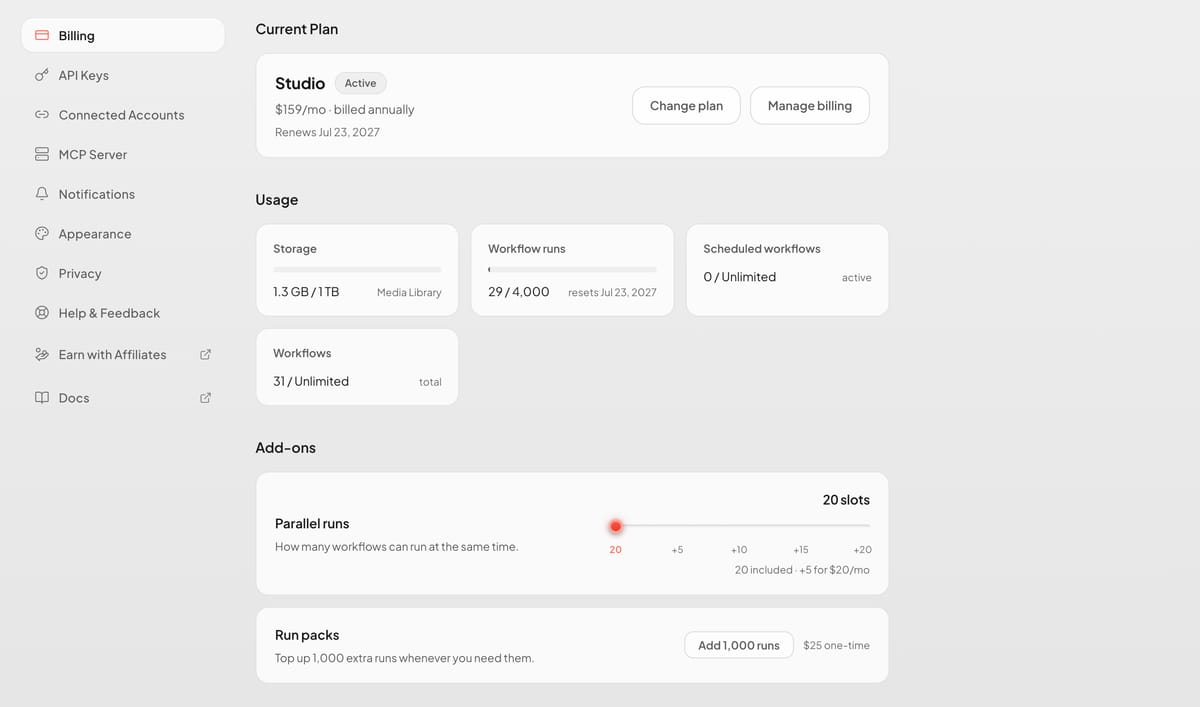Click the Active plan status badge

point(361,83)
